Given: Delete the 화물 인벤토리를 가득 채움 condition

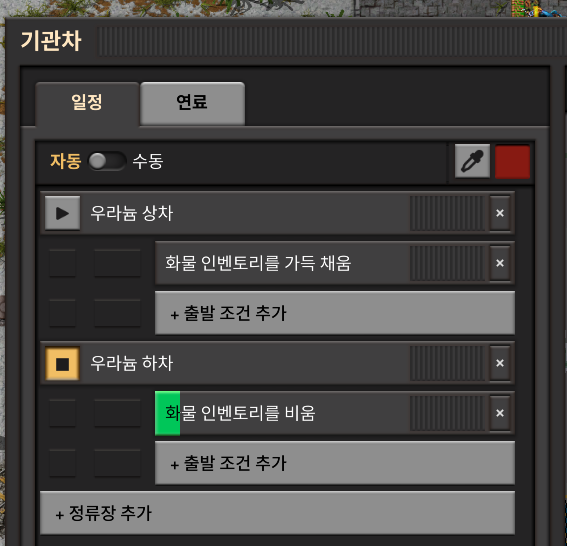Looking at the screenshot, I should tap(500, 263).
